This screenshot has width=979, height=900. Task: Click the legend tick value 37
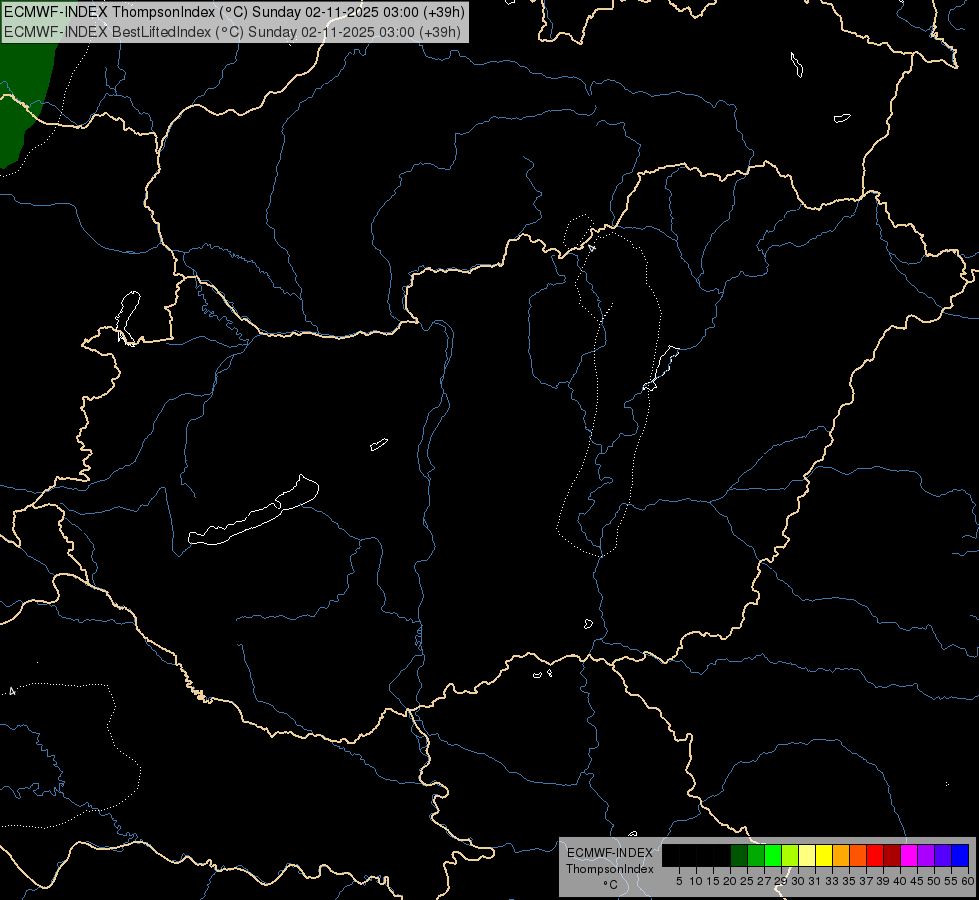[x=866, y=881]
